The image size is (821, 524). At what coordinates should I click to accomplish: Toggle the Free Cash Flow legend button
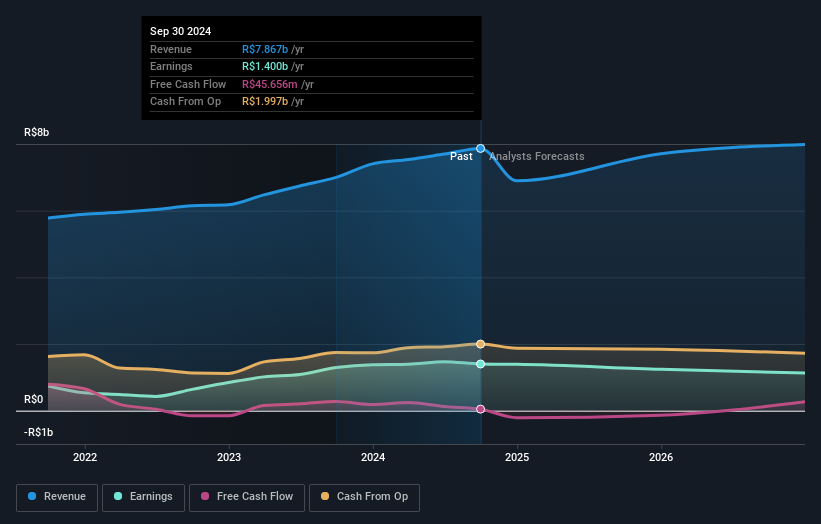(x=247, y=497)
